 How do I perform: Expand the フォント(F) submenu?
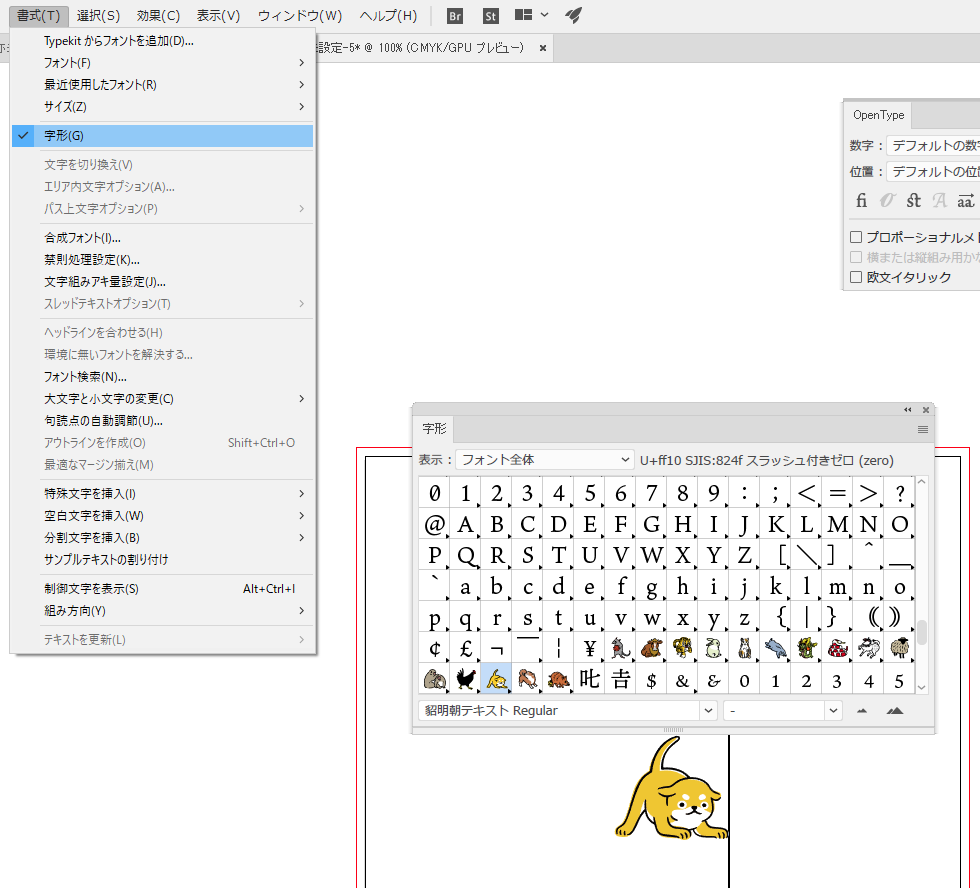point(162,62)
